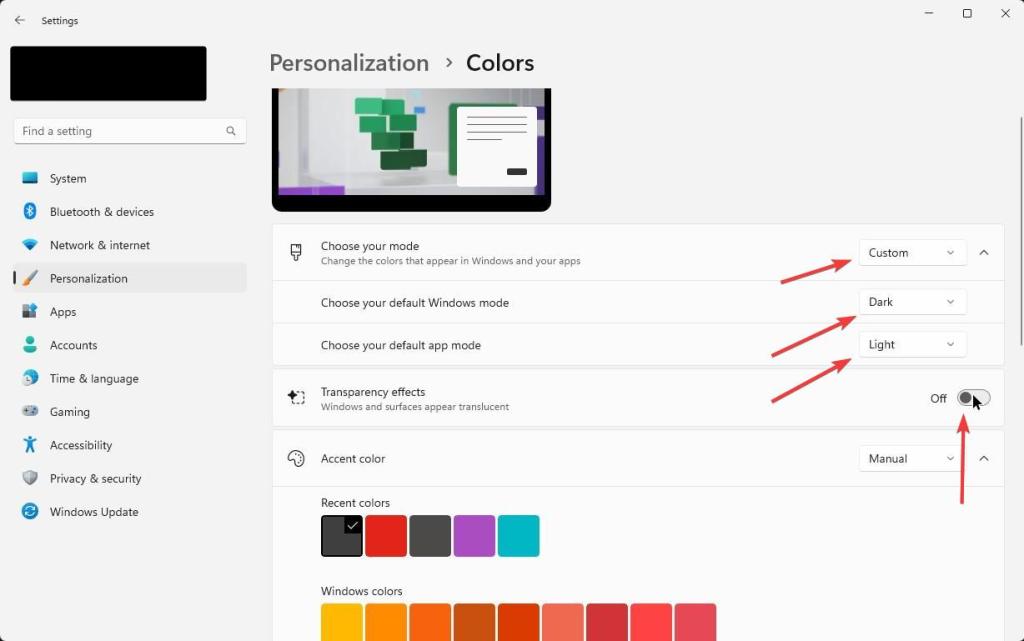1024x641 pixels.
Task: Open Network & internet settings
Action: point(130,245)
